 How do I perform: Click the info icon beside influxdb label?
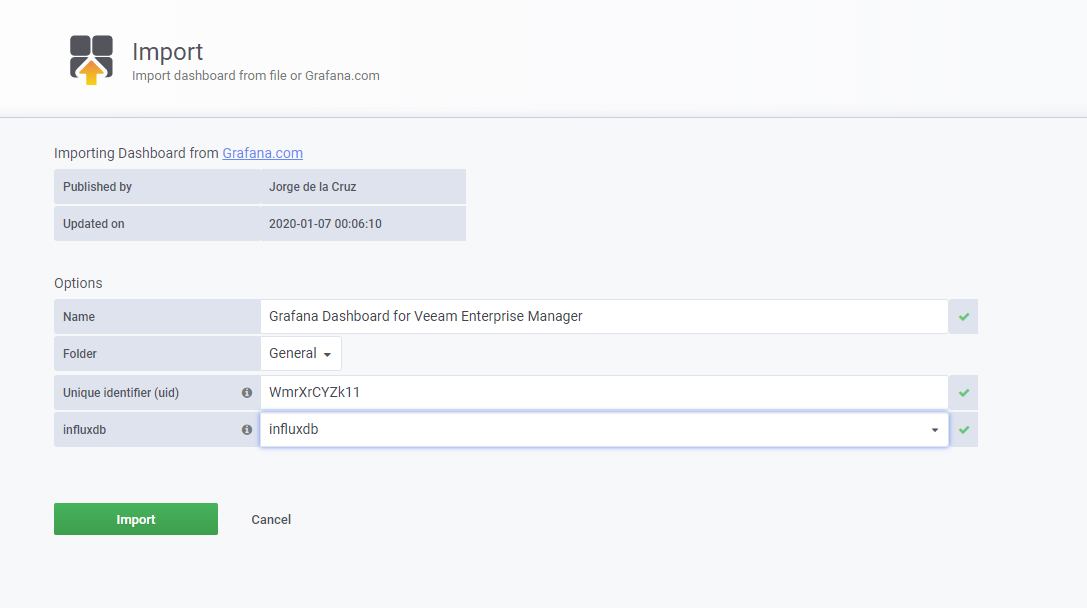point(247,430)
